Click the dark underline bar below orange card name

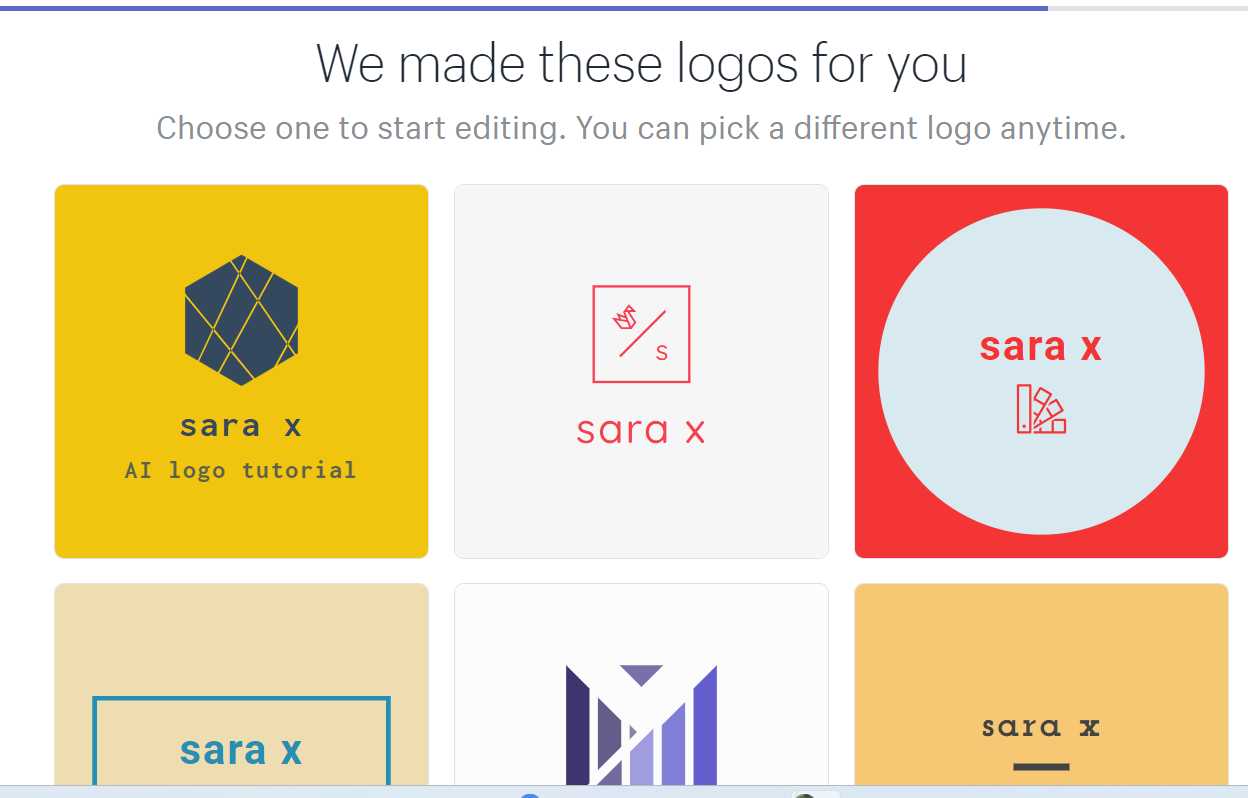(1041, 767)
